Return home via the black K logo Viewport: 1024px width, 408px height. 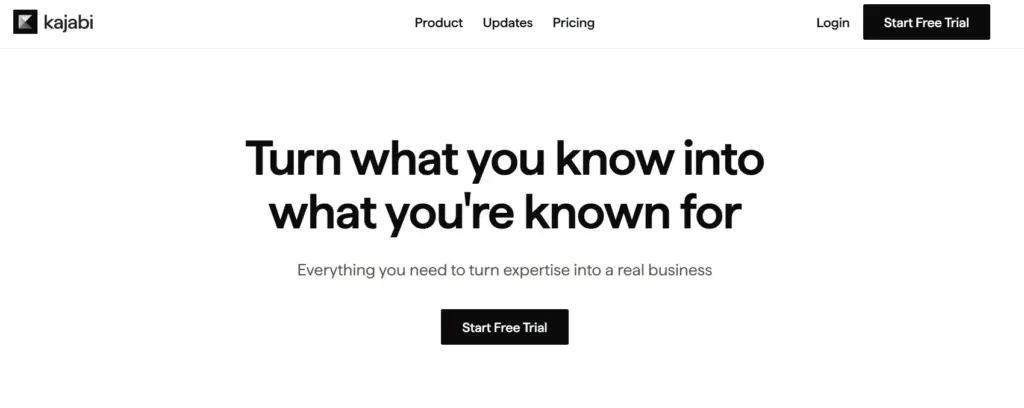[25, 22]
